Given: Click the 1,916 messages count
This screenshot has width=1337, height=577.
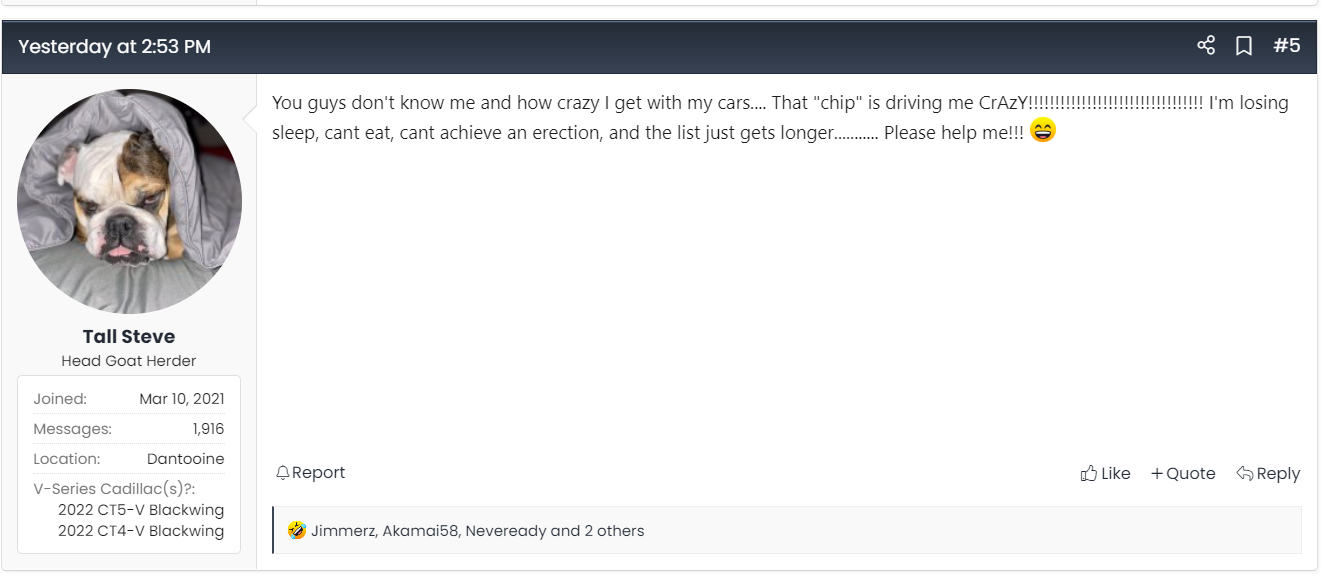Looking at the screenshot, I should click(x=208, y=429).
